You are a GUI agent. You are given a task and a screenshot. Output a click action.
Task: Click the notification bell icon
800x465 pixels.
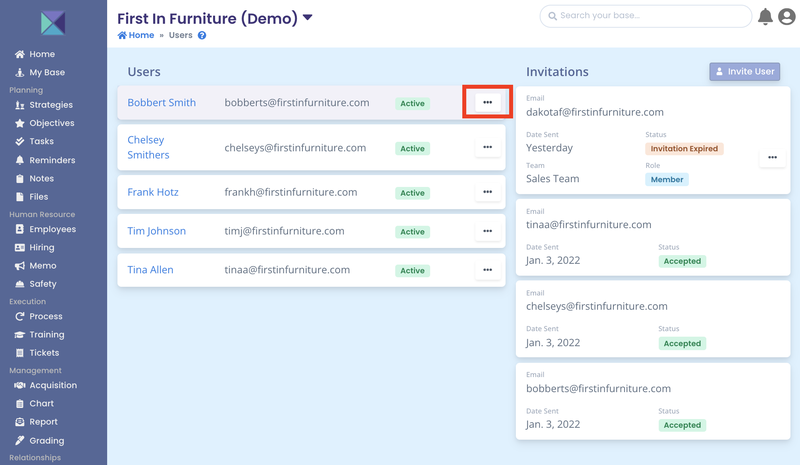(x=765, y=17)
